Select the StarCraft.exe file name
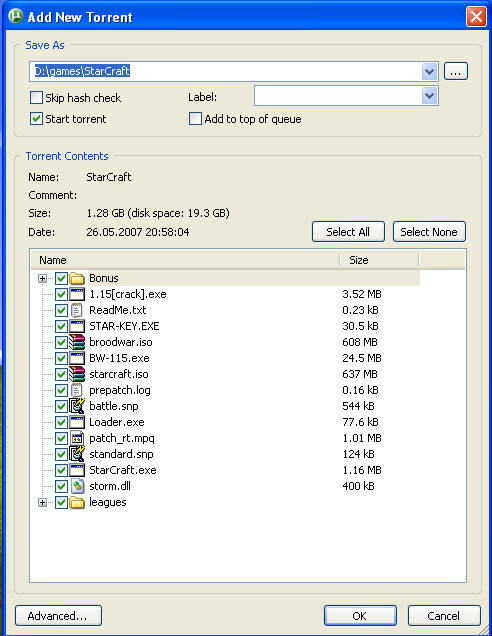The image size is (492, 636). [x=122, y=470]
